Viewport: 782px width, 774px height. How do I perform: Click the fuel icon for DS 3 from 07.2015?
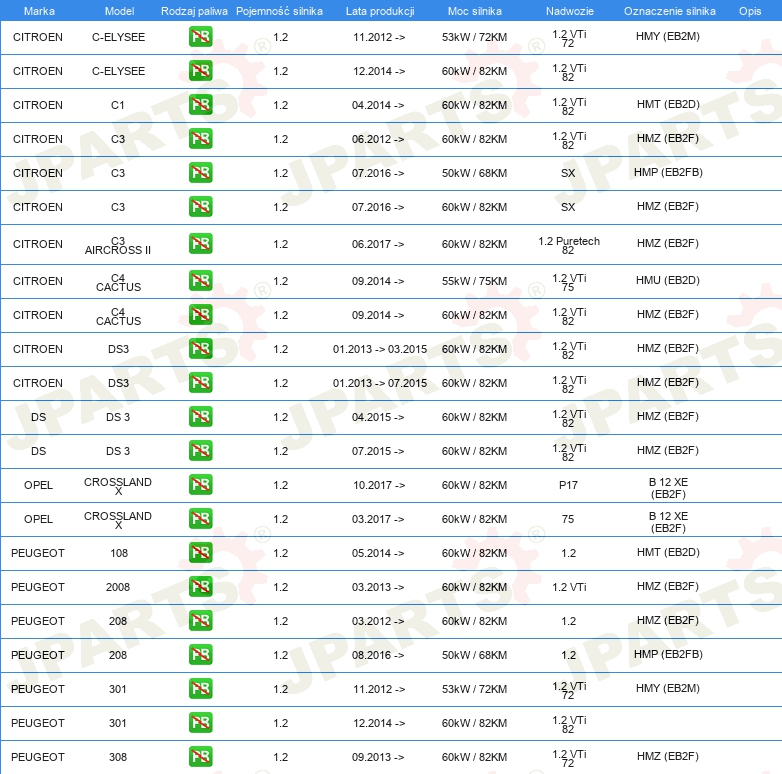coord(200,450)
